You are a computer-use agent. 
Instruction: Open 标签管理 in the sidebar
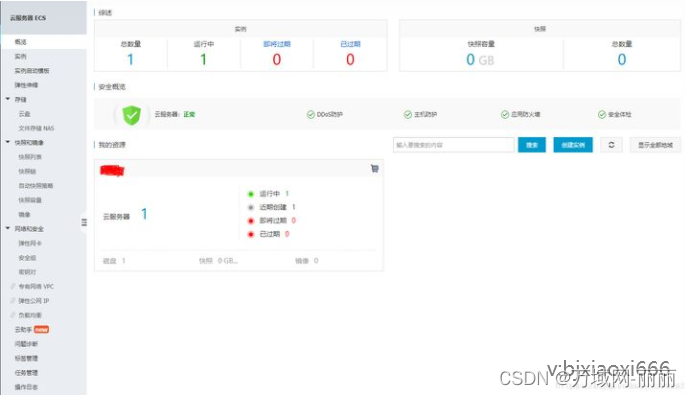click(x=26, y=359)
